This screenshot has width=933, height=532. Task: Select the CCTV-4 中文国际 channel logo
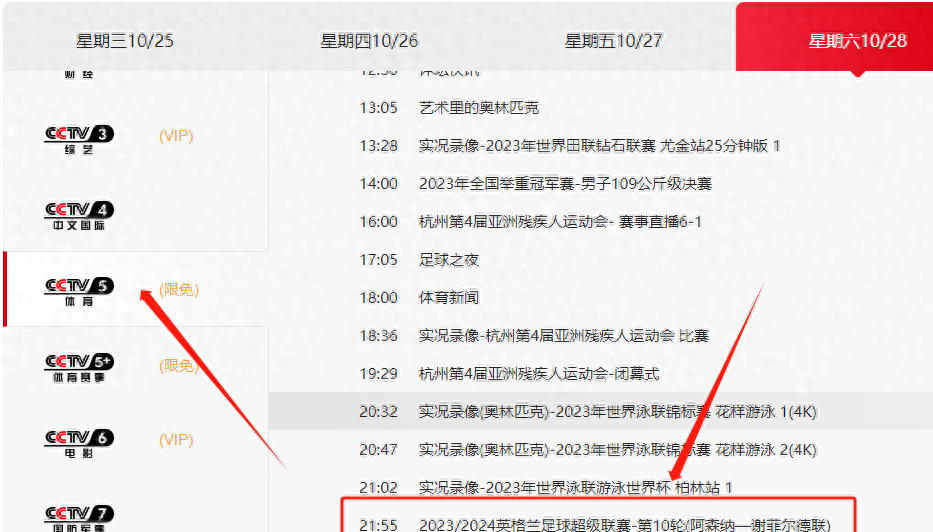pos(79,214)
